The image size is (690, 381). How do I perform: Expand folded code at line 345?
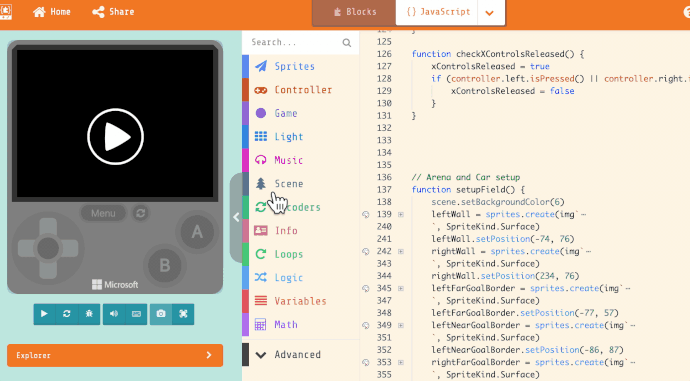(x=401, y=288)
